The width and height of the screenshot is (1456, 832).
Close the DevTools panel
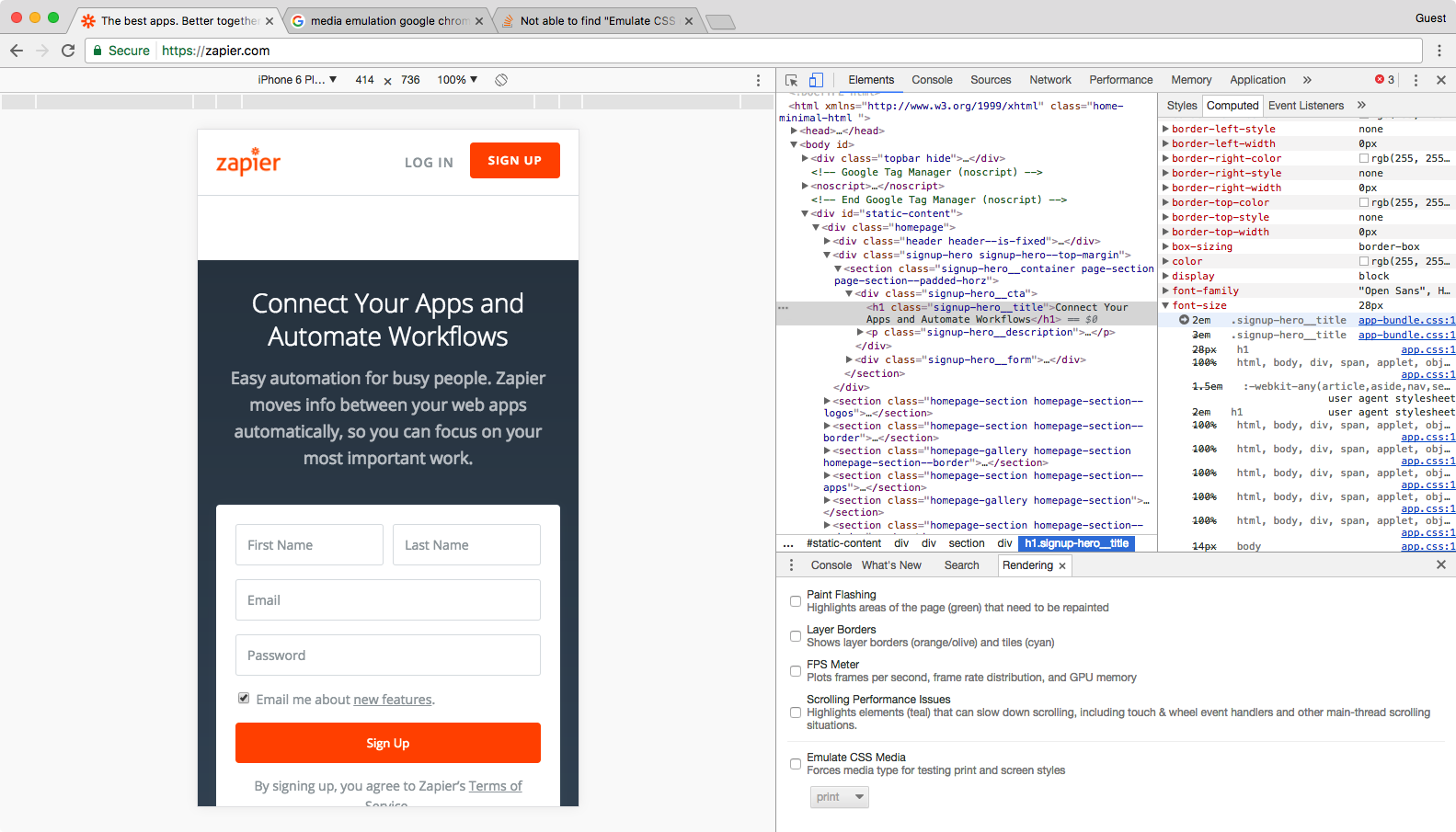coord(1441,80)
